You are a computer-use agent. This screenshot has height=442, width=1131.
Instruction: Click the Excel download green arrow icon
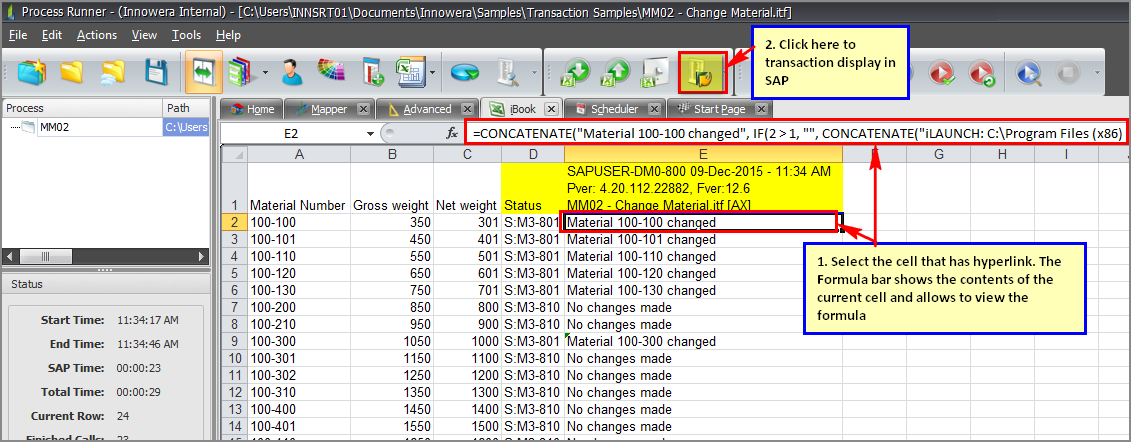click(577, 73)
